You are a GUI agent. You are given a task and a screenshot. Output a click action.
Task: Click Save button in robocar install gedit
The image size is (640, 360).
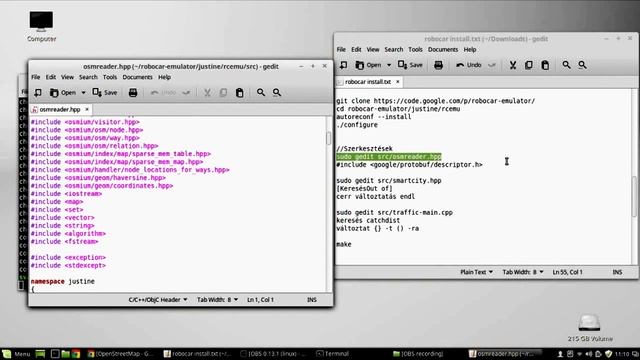click(410, 65)
